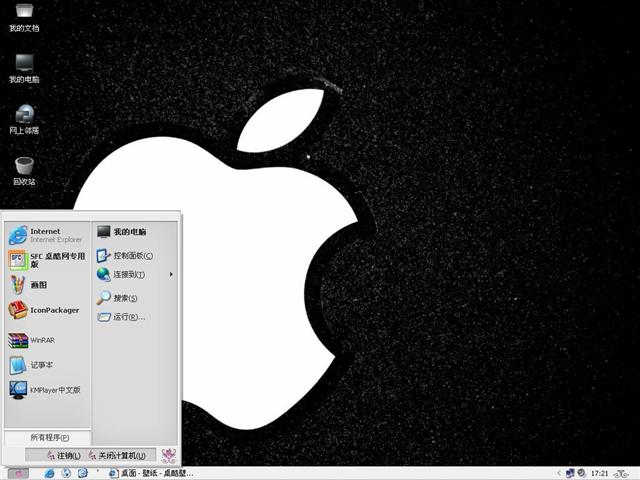
Task: Open 回收站 (Recycle Bin) desktop icon
Action: (24, 168)
